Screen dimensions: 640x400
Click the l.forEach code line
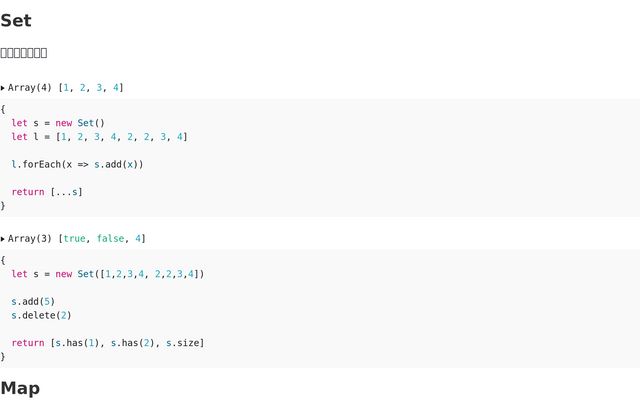point(77,164)
